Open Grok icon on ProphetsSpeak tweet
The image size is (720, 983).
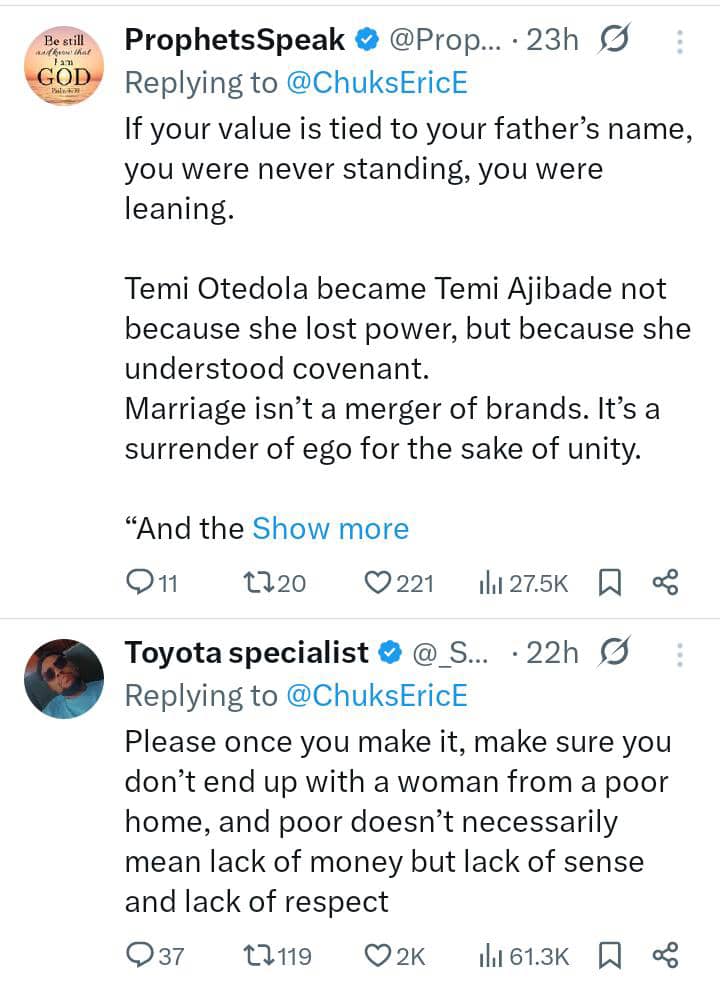pyautogui.click(x=612, y=40)
